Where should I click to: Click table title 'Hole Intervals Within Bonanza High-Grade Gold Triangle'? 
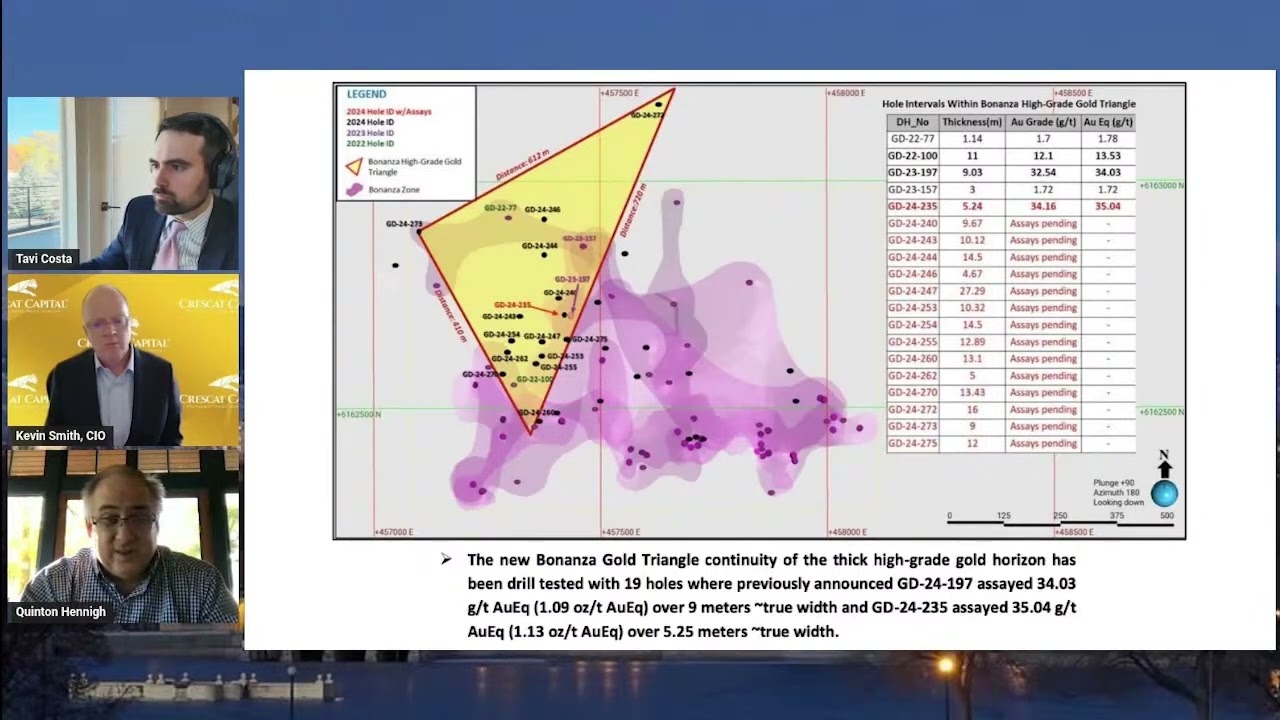pyautogui.click(x=1008, y=104)
